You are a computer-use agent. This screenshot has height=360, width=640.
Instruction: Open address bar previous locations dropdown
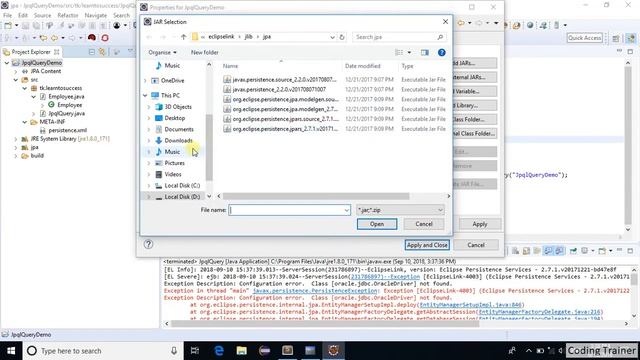(332, 37)
